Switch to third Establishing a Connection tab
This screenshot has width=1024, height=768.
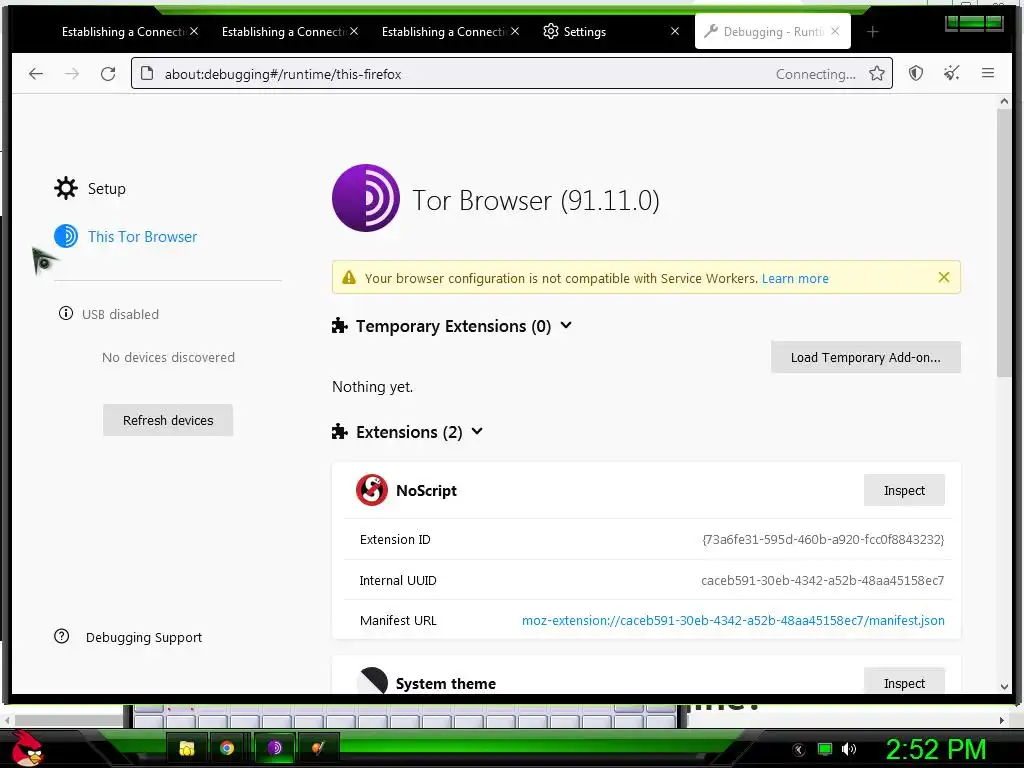(x=443, y=31)
